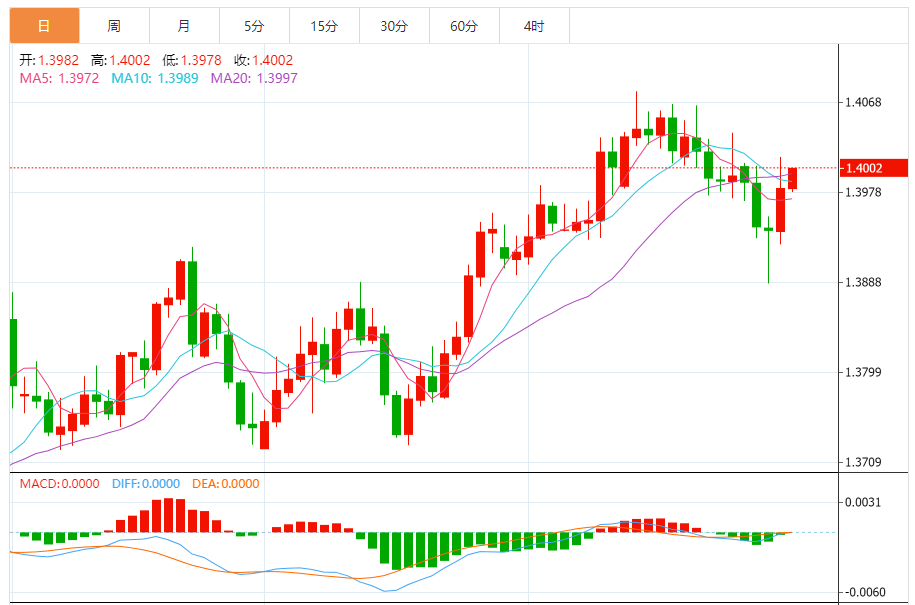Click the tallest red MACD histogram bar
Screen dimensions: 915x605
point(169,515)
